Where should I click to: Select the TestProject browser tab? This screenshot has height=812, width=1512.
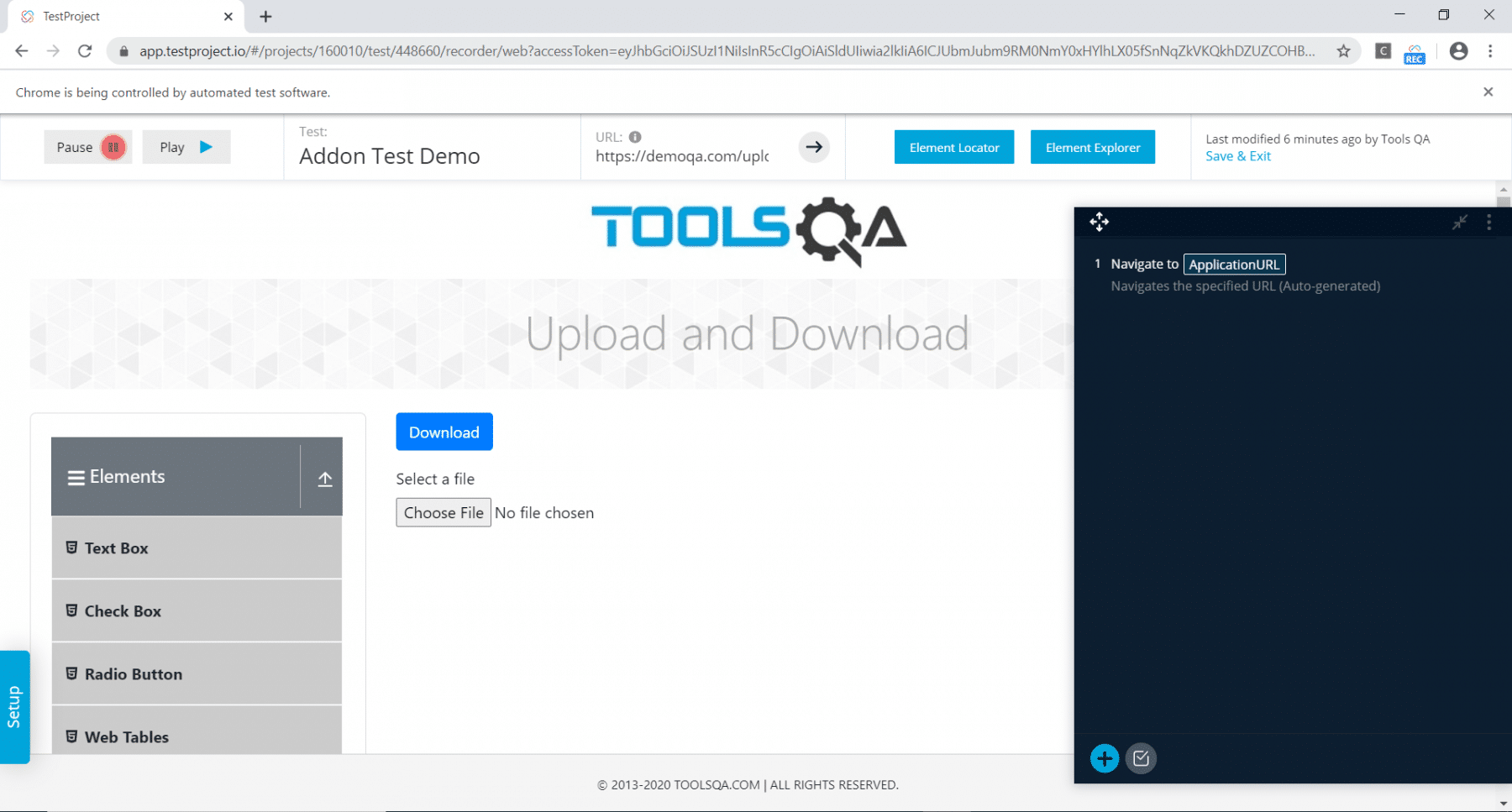click(126, 17)
